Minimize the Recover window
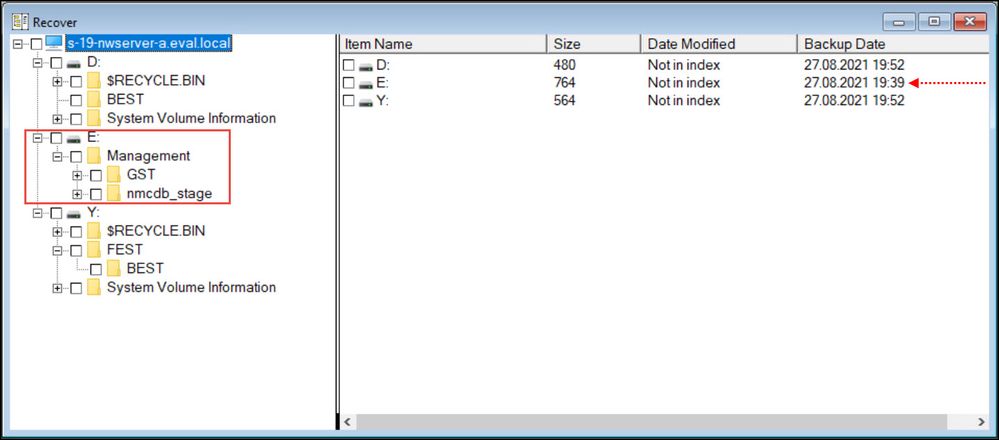 tap(900, 22)
